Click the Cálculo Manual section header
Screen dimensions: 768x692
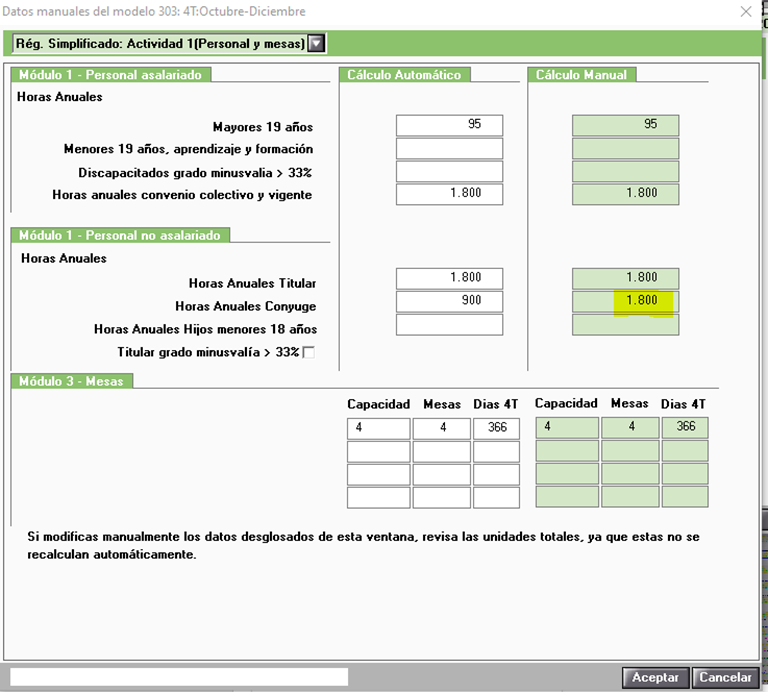click(581, 75)
